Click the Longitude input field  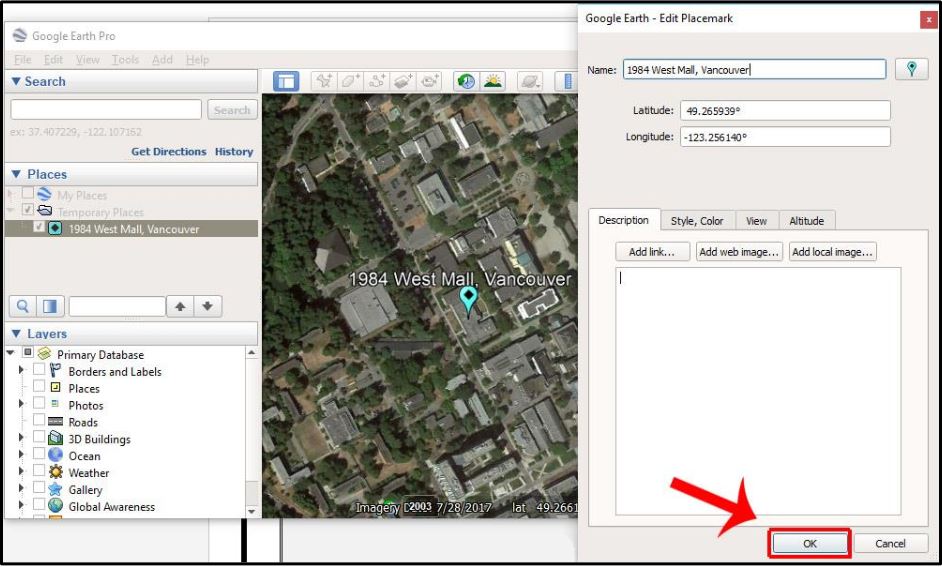pyautogui.click(x=785, y=137)
